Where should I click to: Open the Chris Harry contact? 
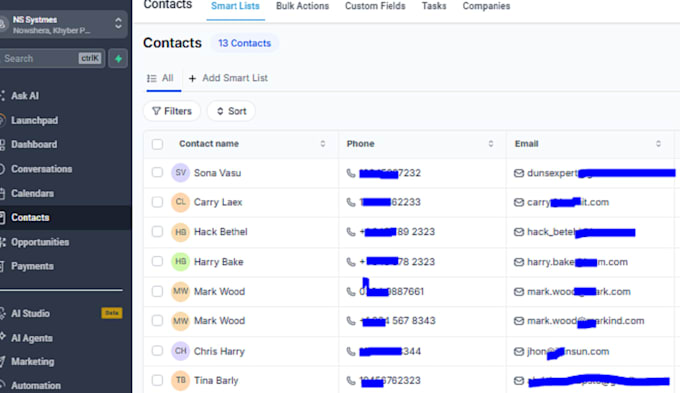click(219, 351)
